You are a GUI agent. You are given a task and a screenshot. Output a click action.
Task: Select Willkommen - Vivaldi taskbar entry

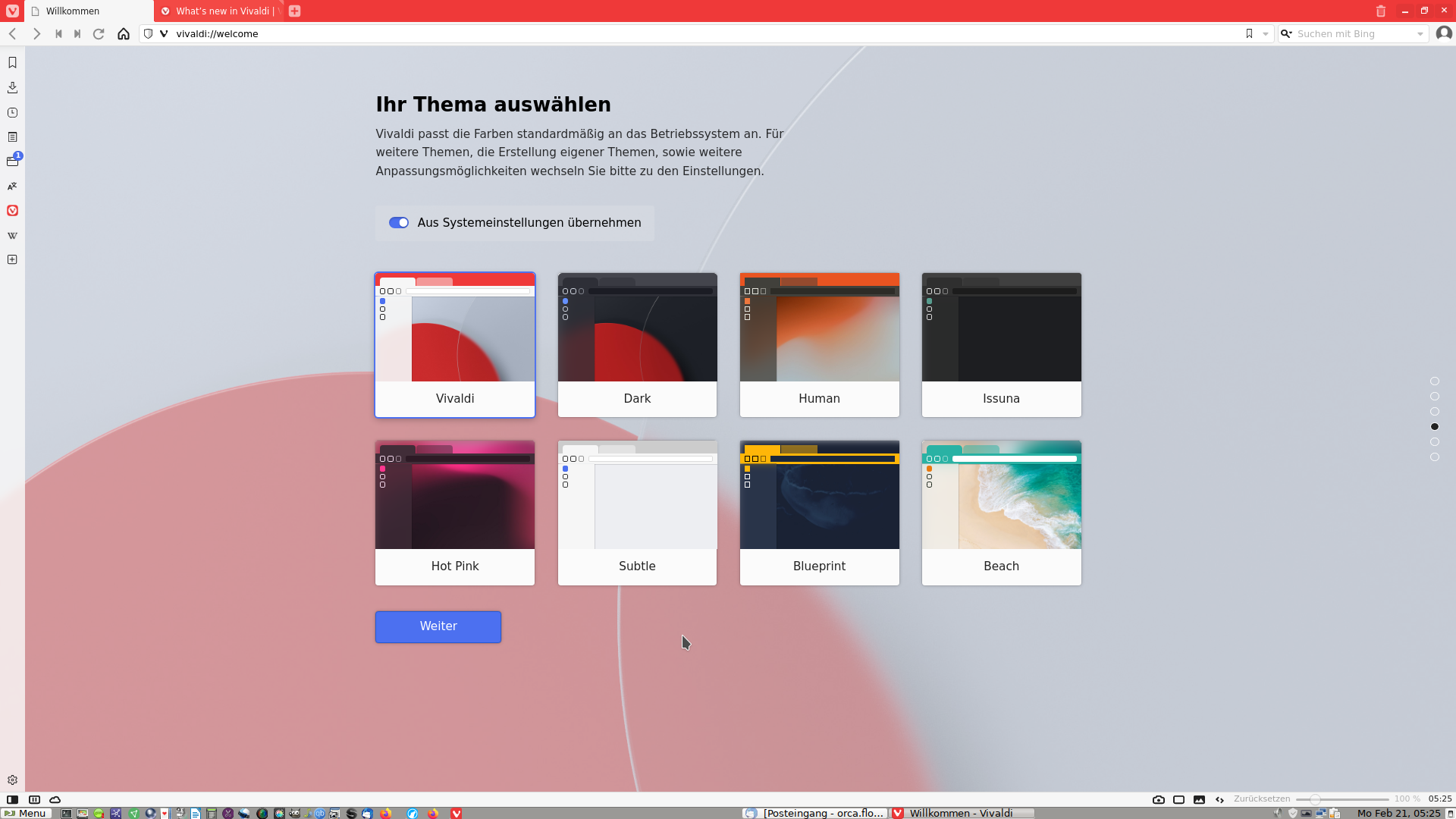click(963, 813)
